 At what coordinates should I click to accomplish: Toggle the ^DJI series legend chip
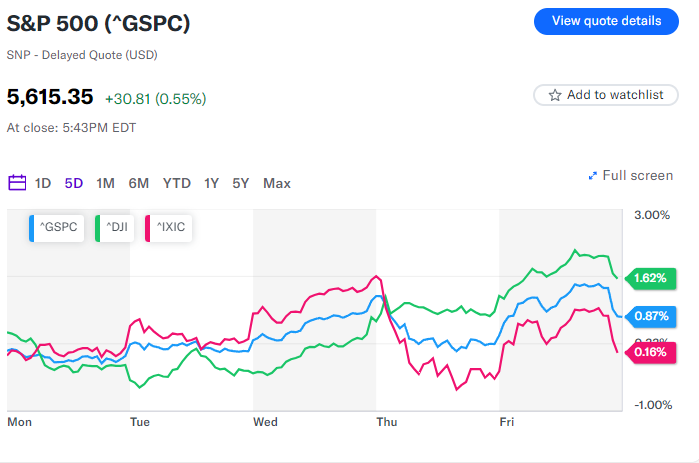point(114,229)
